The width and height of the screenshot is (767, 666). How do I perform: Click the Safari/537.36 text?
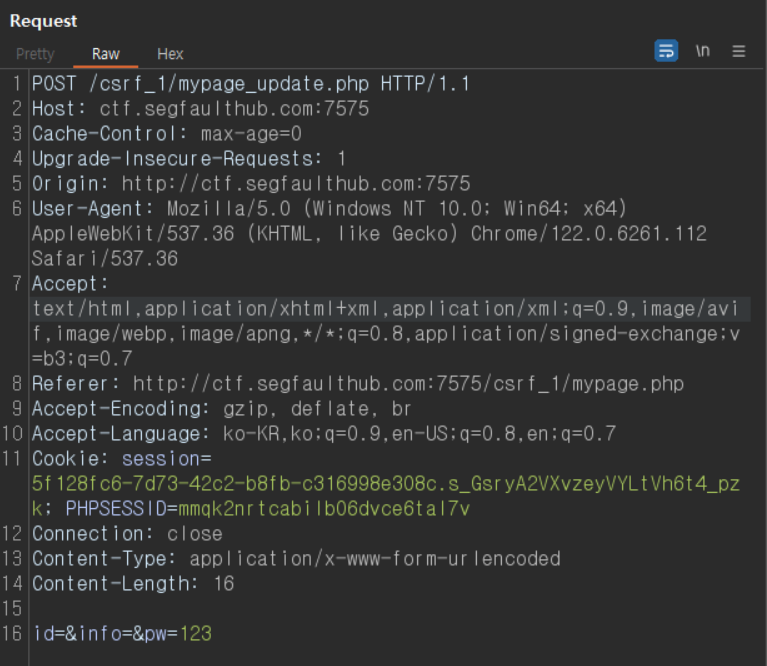(105, 259)
